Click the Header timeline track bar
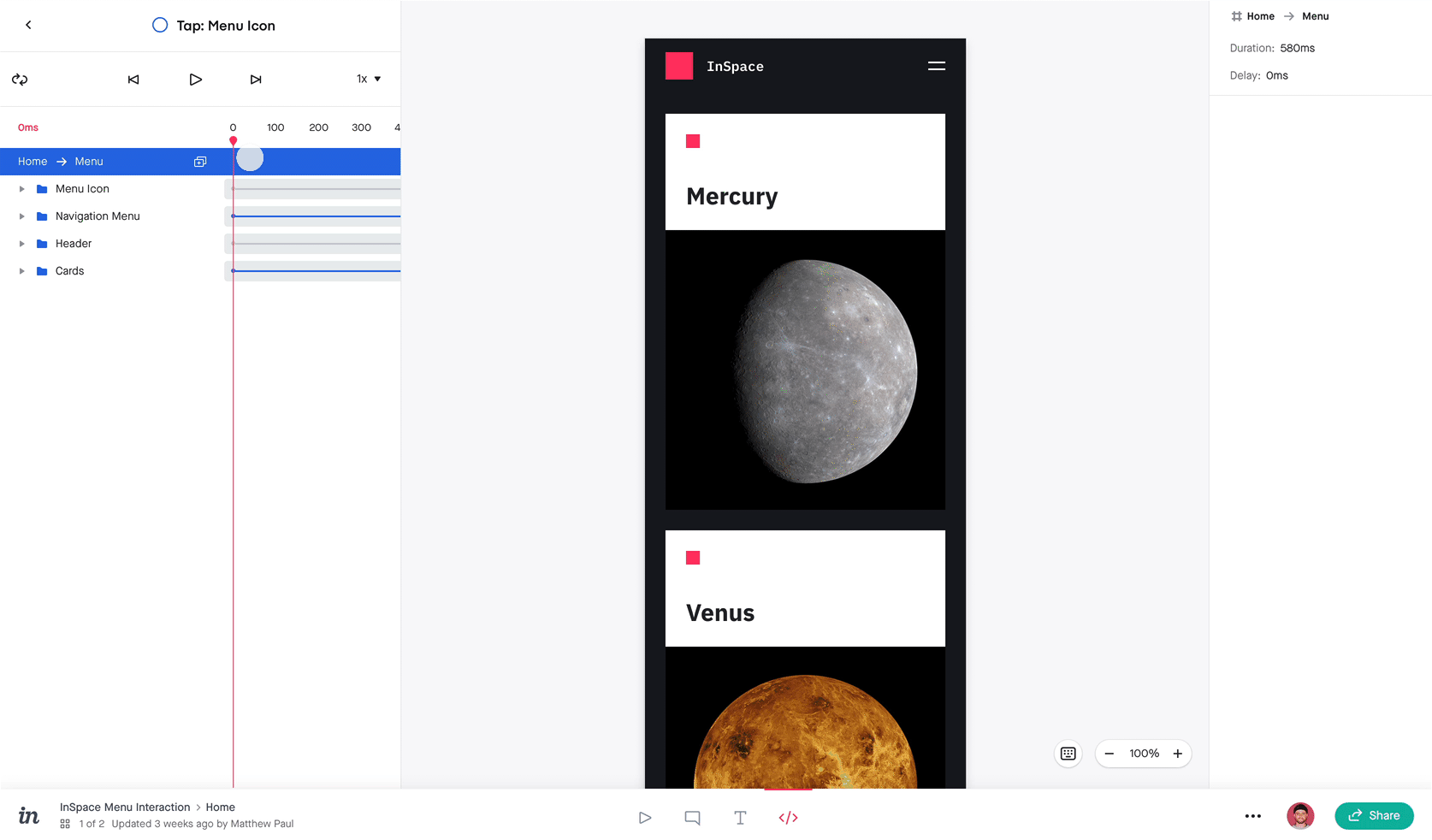The height and width of the screenshot is (840, 1432). (312, 244)
